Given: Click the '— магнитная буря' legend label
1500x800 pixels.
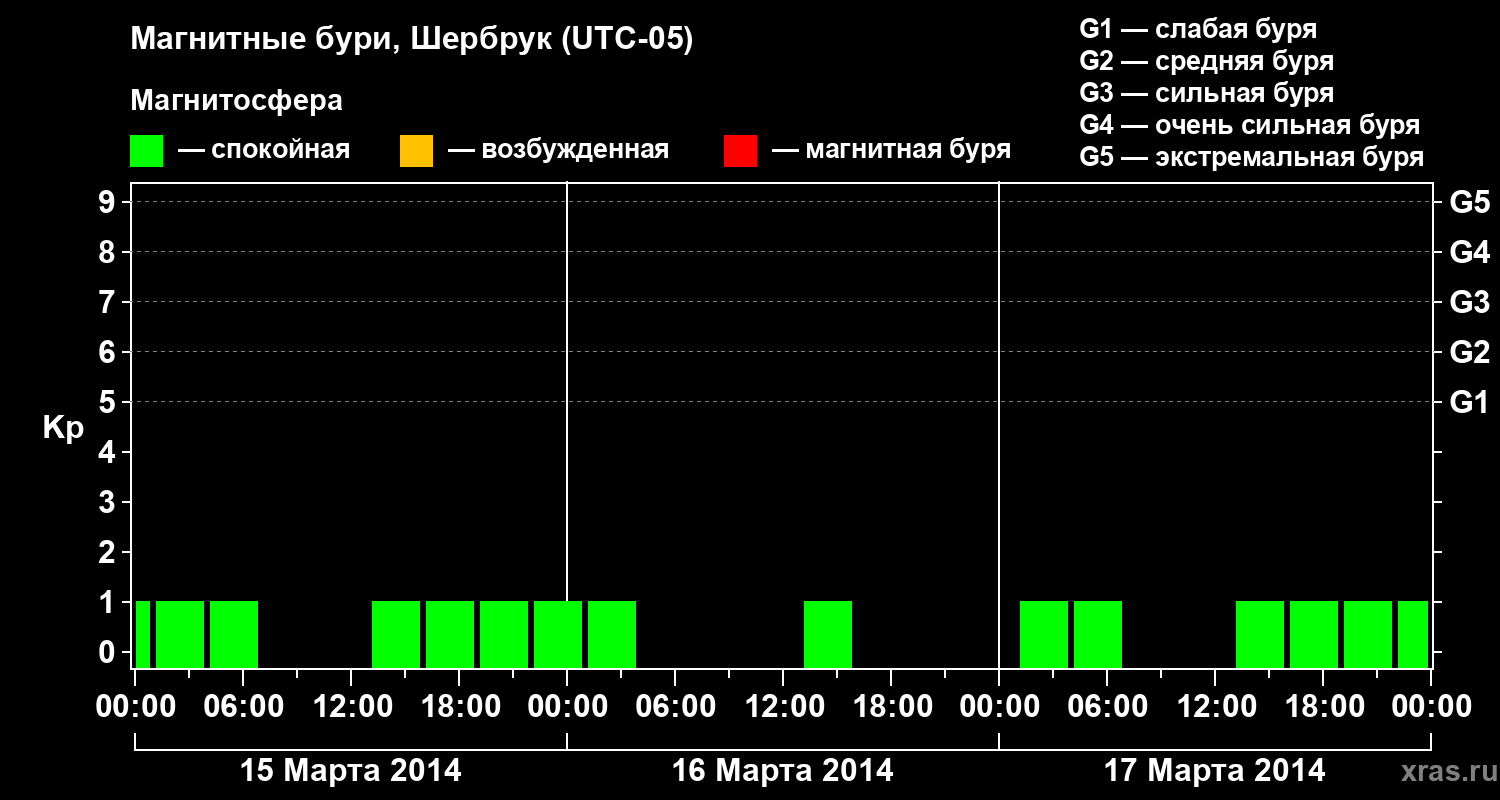Looking at the screenshot, I should (892, 150).
